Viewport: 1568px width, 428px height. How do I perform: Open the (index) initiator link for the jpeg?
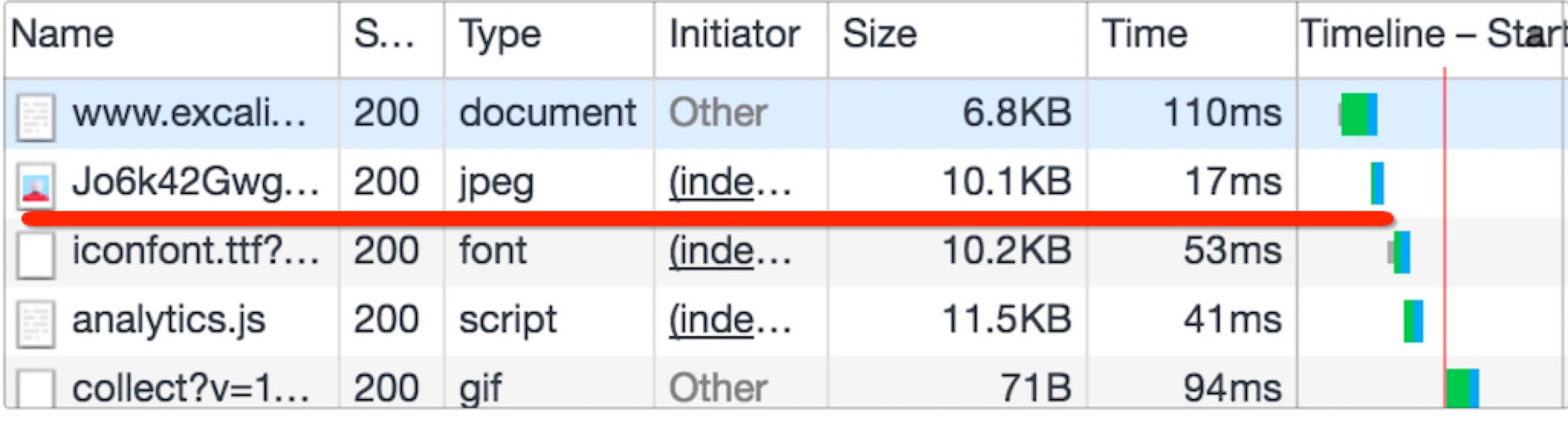(x=730, y=183)
